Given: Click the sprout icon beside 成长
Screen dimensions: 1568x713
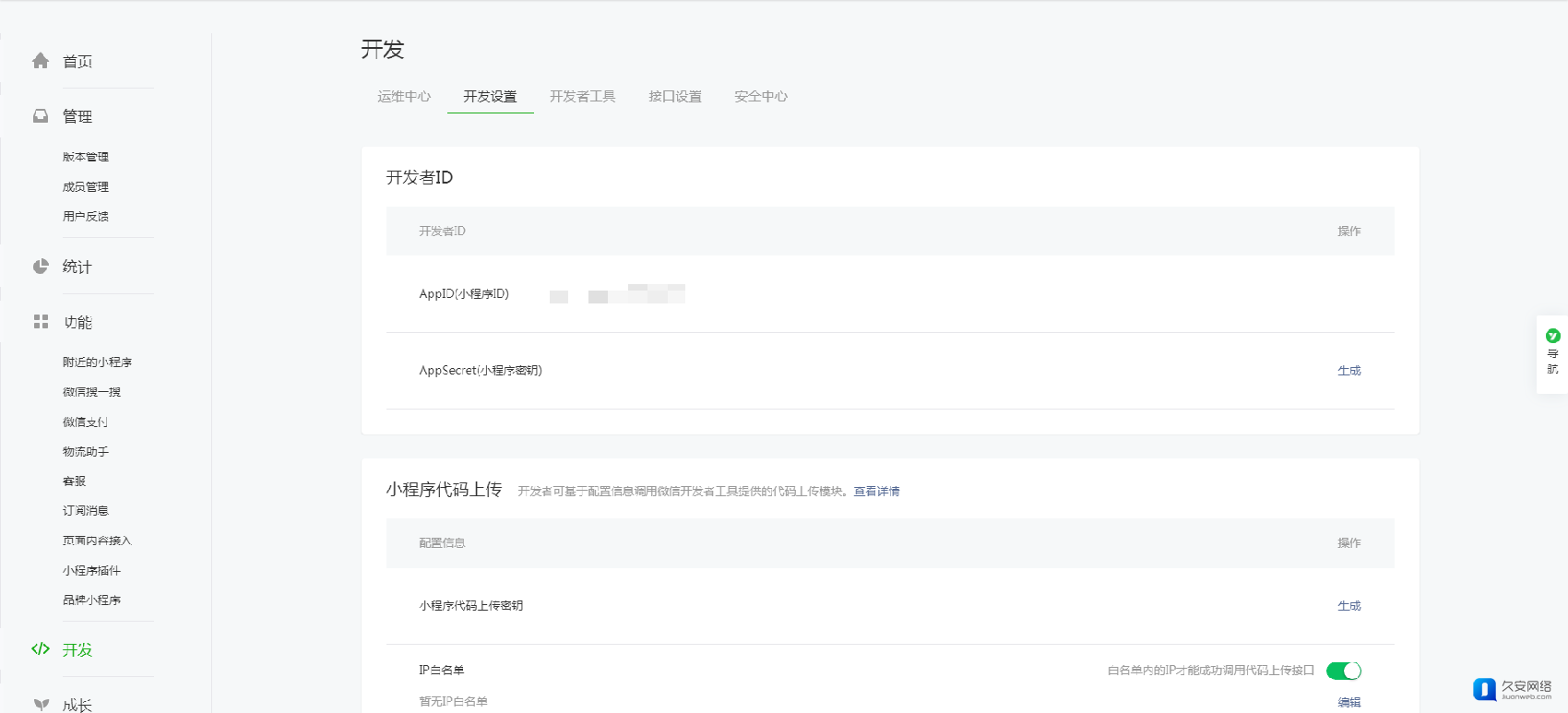Looking at the screenshot, I should tap(41, 705).
